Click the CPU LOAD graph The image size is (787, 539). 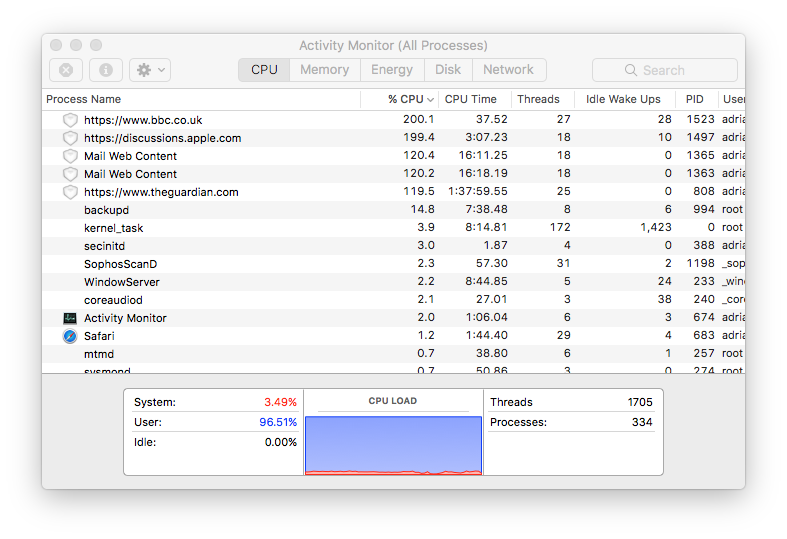(394, 445)
